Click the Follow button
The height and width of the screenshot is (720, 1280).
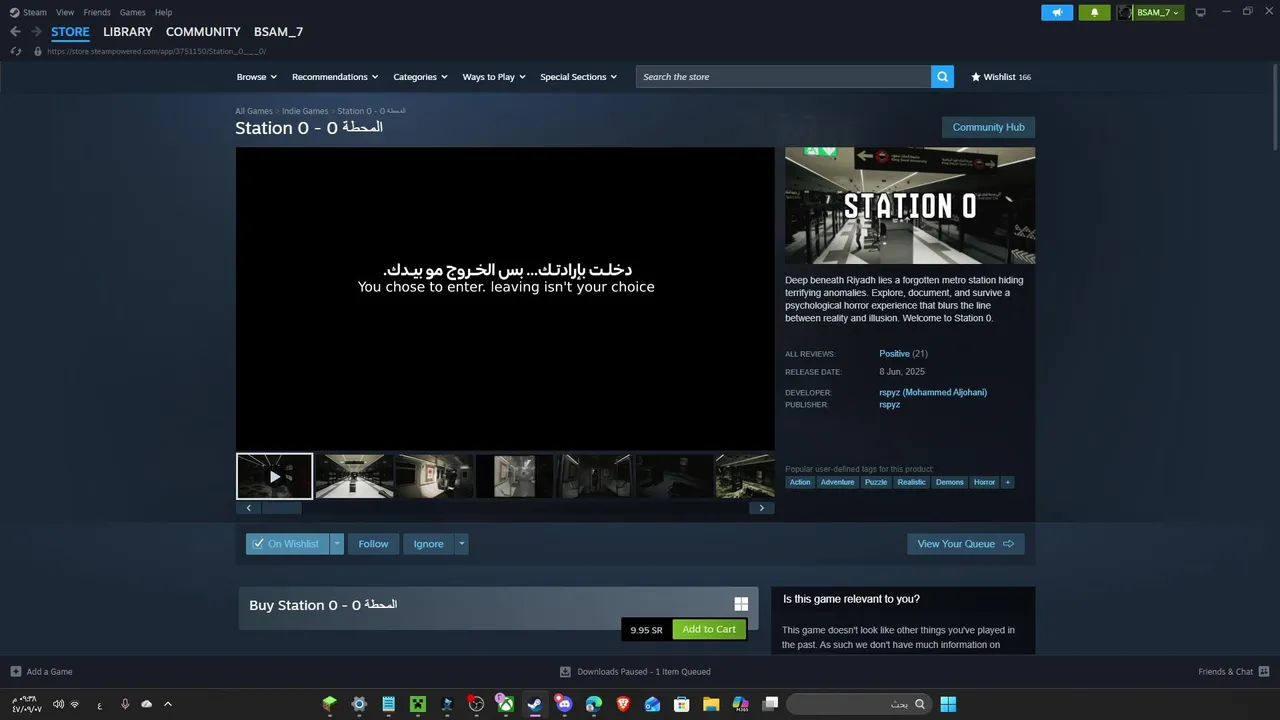coord(373,544)
